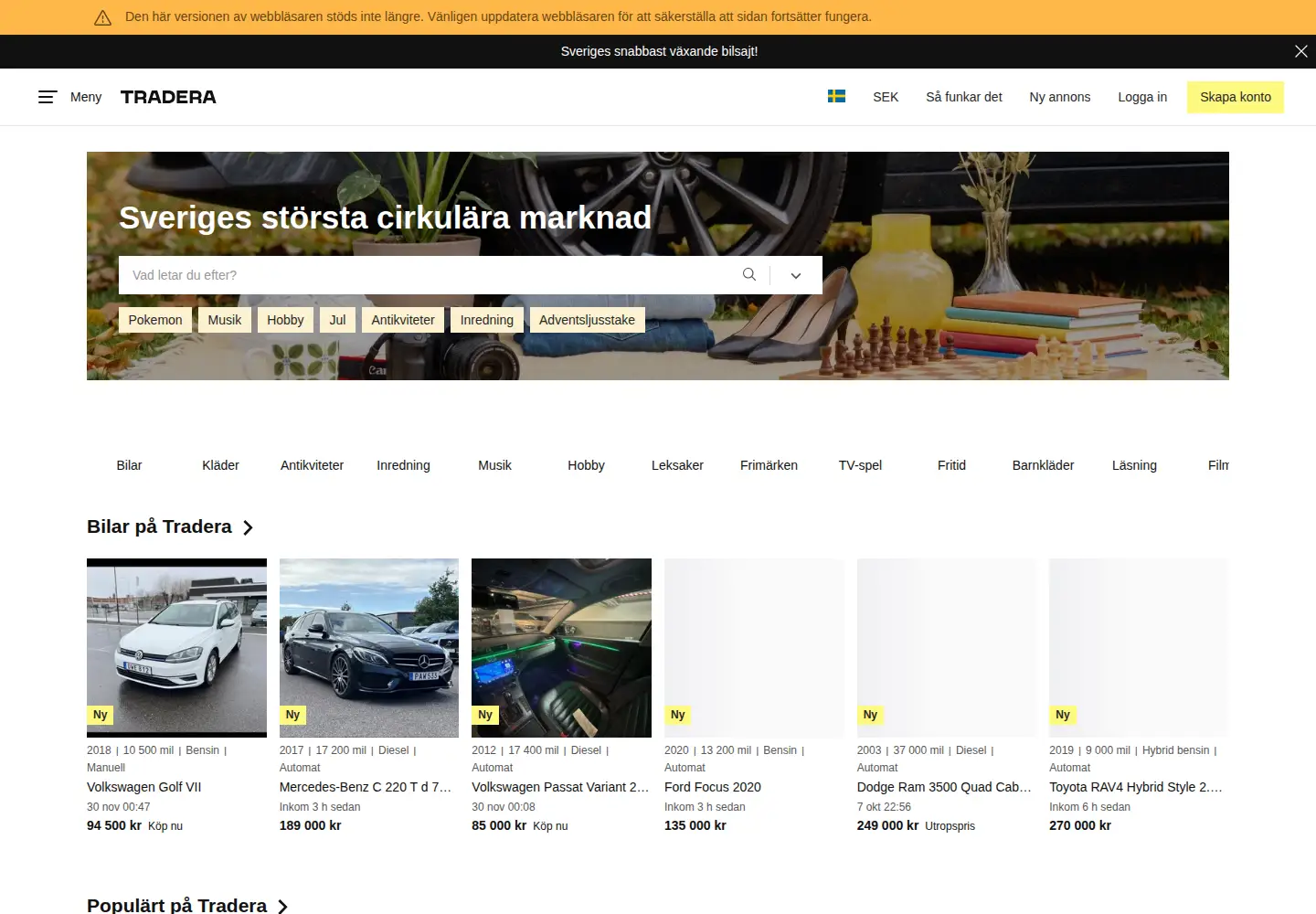Click the Ny badge on Ford Focus card
The height and width of the screenshot is (914, 1316).
coord(678,715)
